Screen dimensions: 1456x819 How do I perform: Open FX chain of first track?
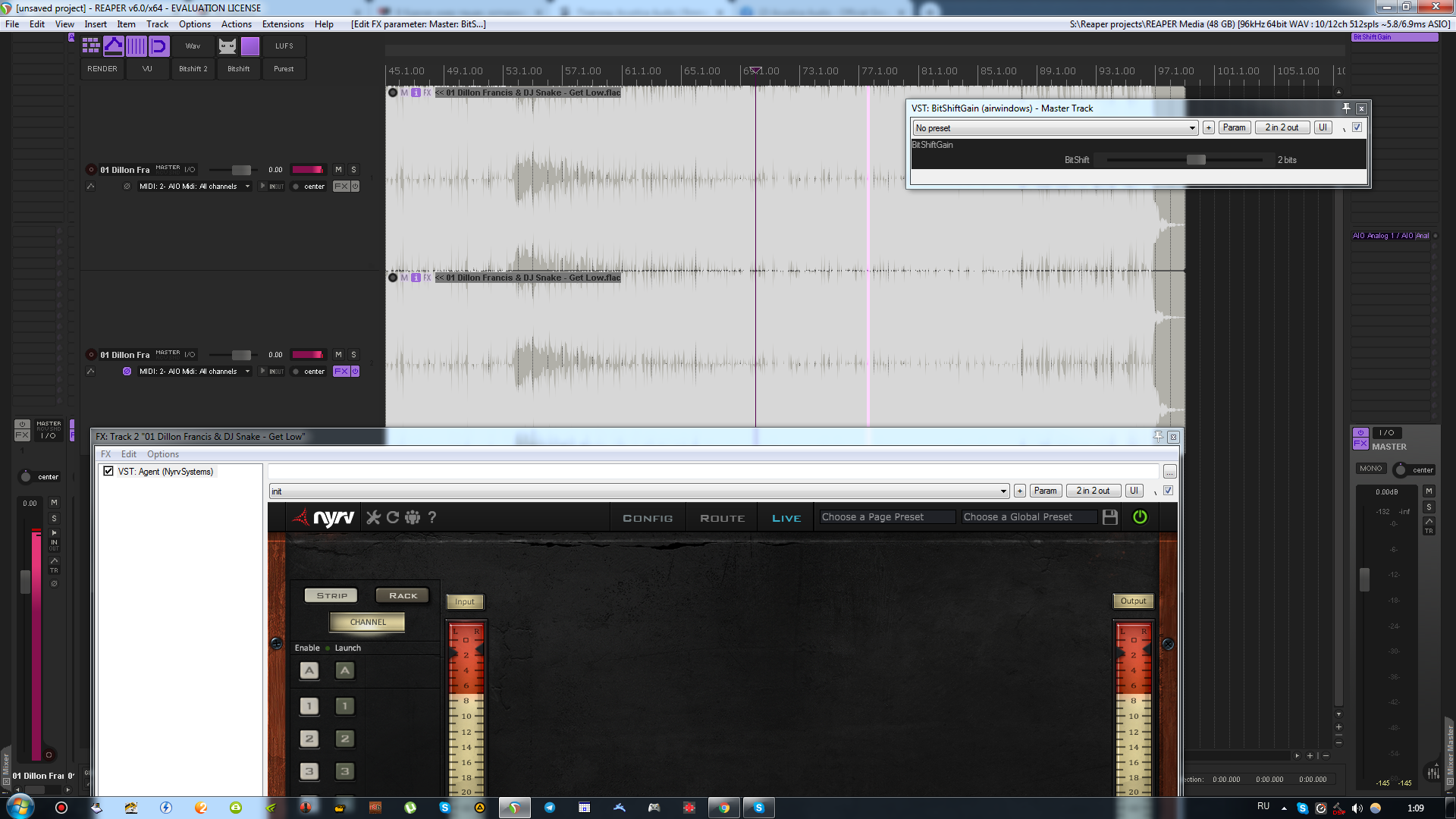pyautogui.click(x=341, y=187)
